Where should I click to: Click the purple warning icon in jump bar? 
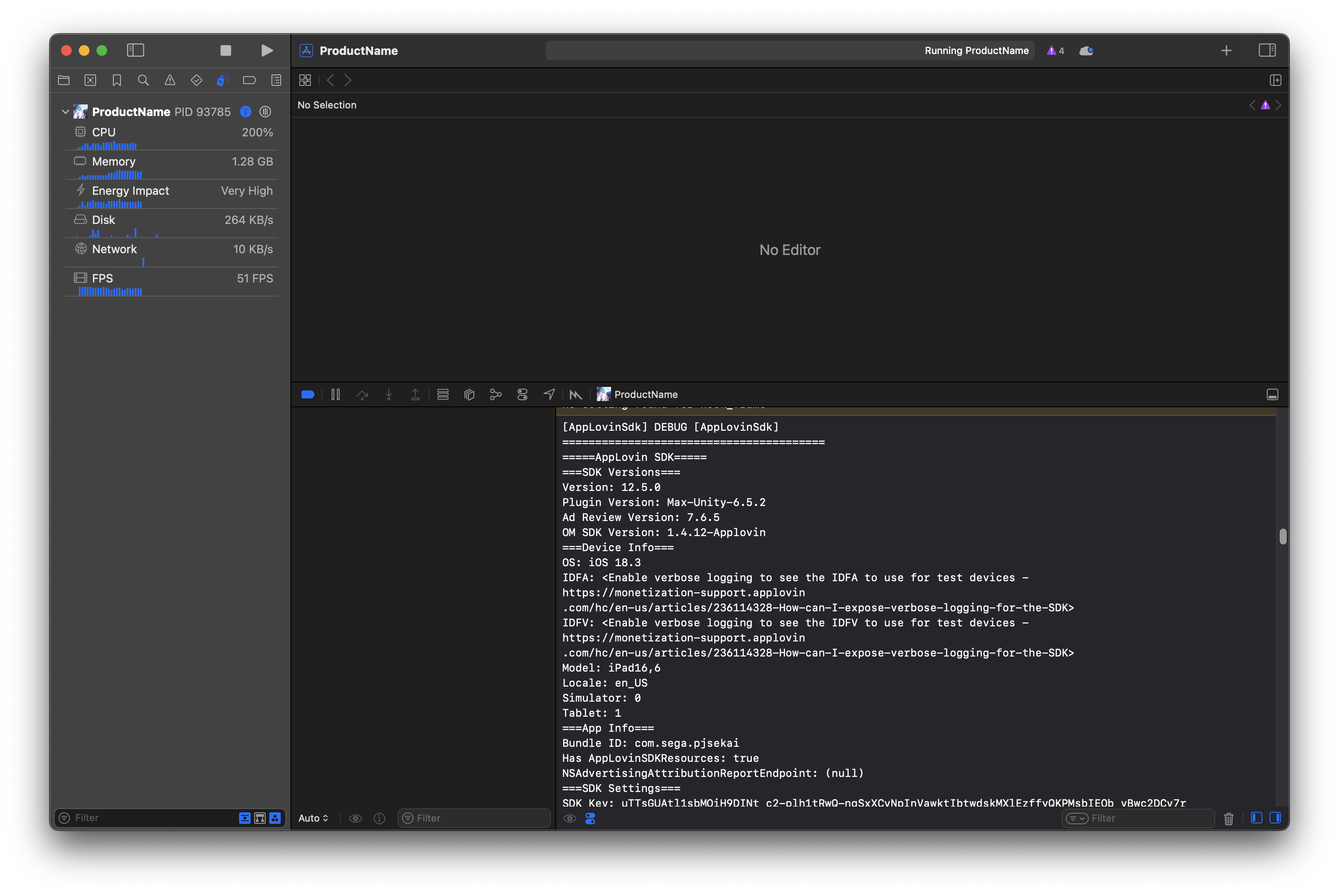[1265, 105]
